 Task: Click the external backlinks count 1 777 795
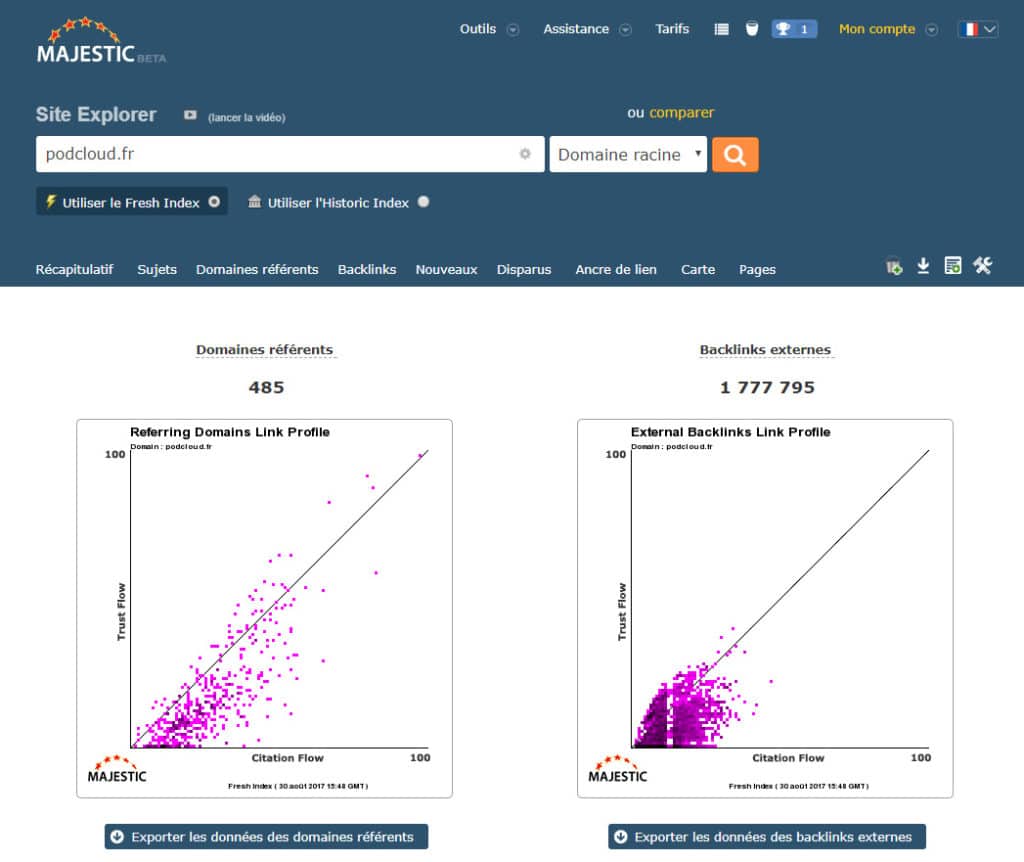(x=767, y=387)
